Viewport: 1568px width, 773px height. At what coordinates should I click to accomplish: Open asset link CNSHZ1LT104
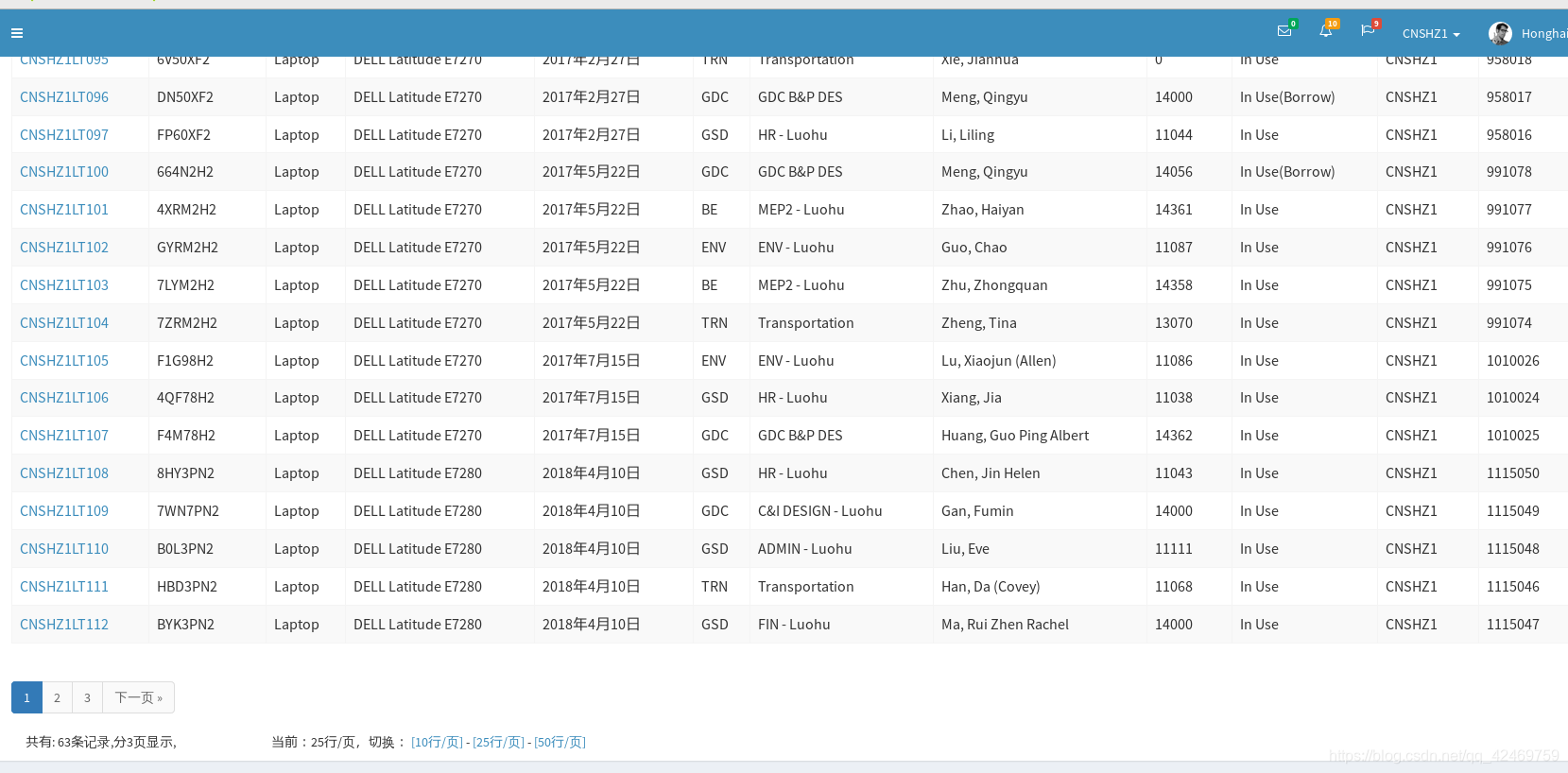pos(64,323)
